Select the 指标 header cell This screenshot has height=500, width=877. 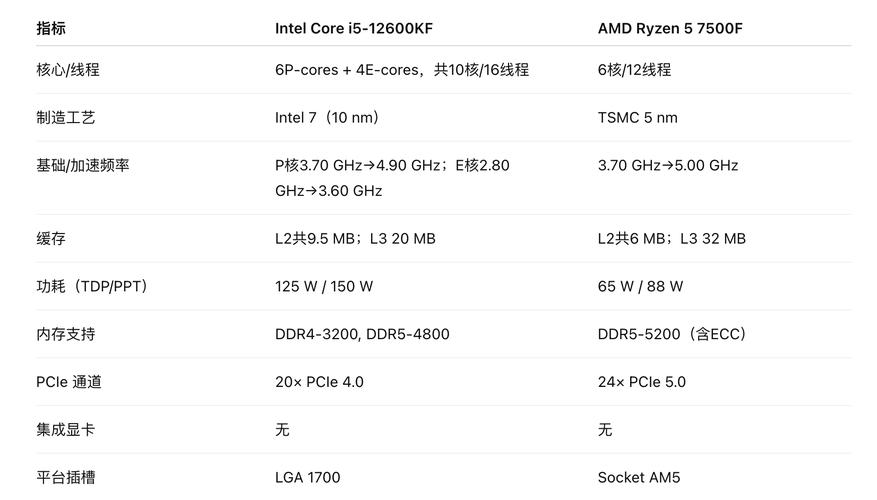pyautogui.click(x=51, y=29)
